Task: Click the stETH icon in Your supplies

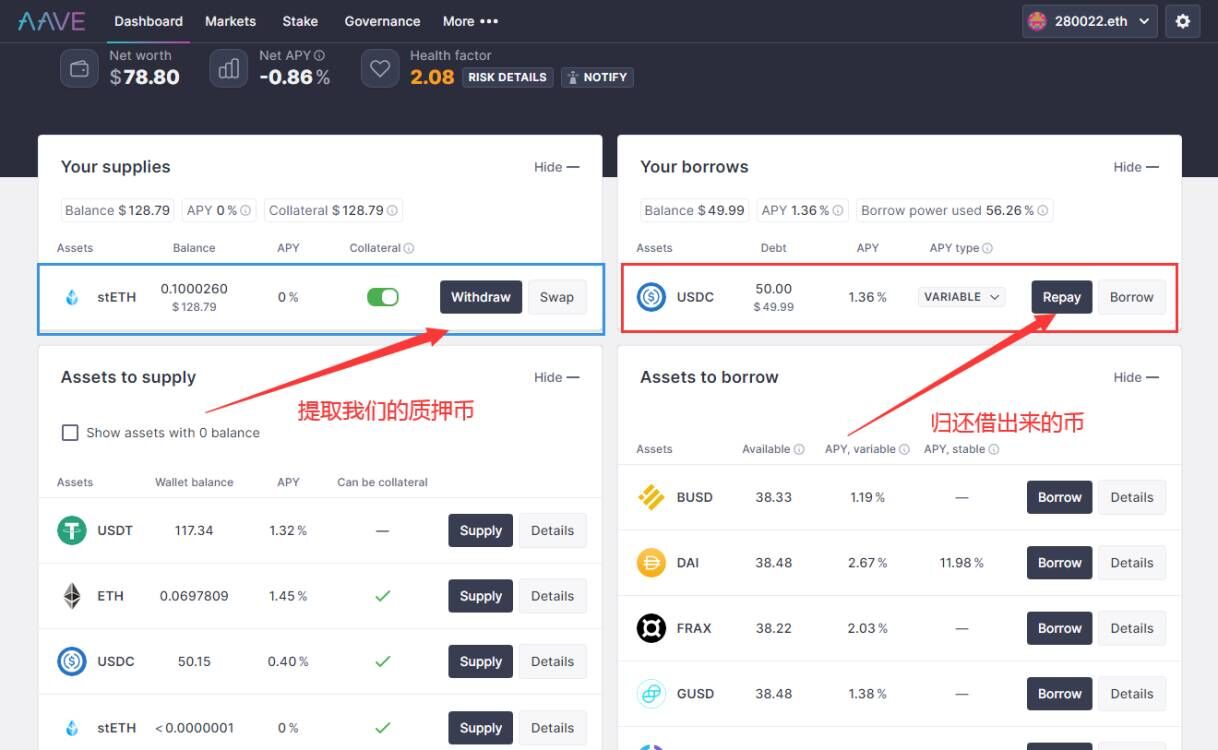Action: [x=72, y=297]
